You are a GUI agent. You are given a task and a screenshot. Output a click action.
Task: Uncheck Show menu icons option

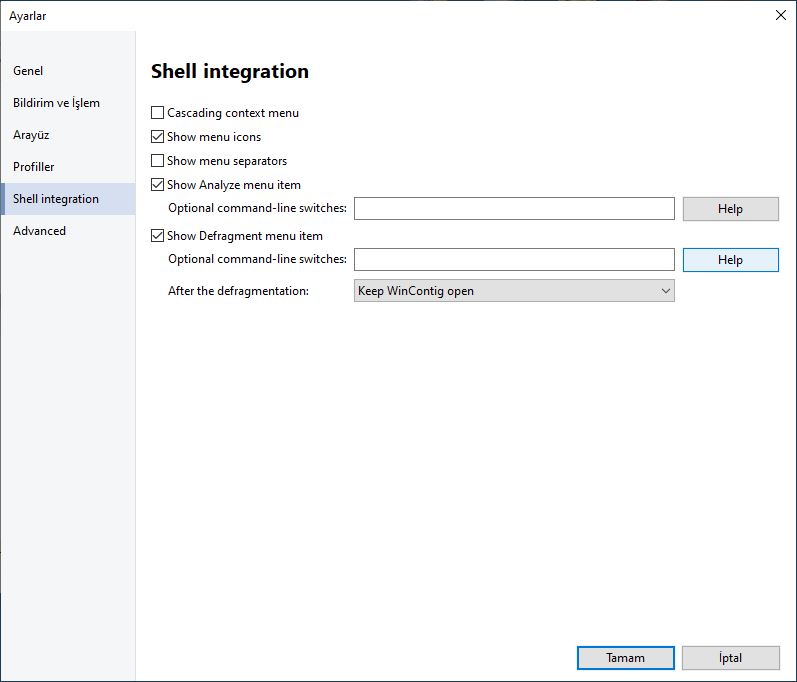click(x=158, y=136)
